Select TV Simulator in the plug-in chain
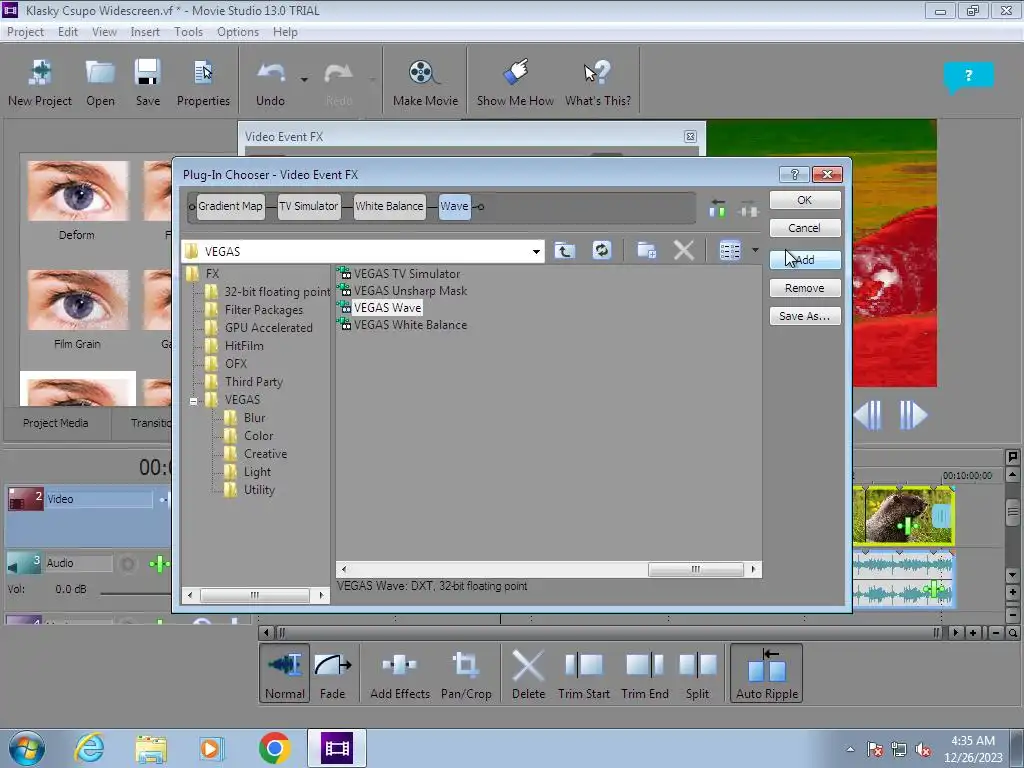1024x768 pixels. point(309,206)
